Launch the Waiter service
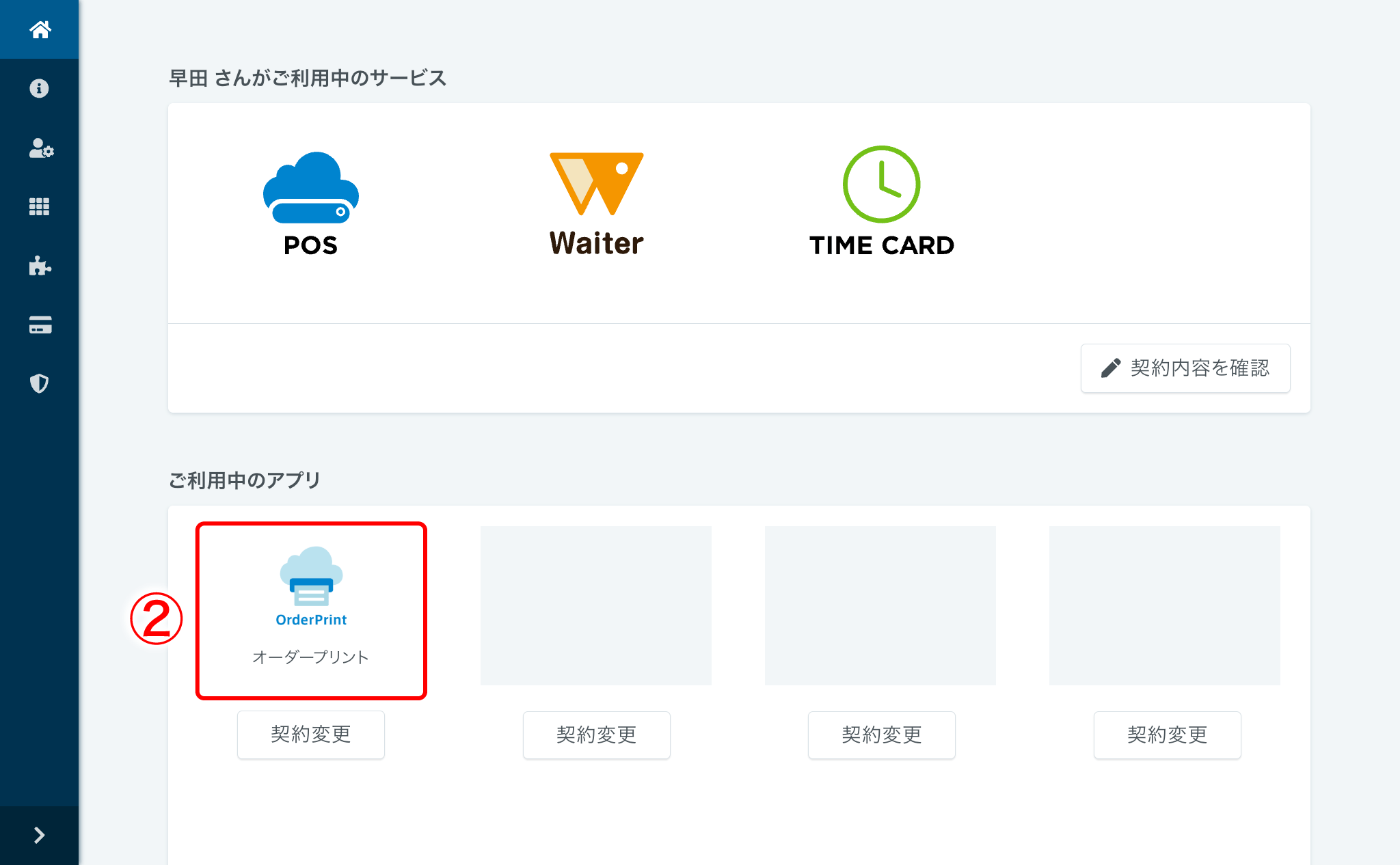Image resolution: width=1400 pixels, height=865 pixels. (596, 204)
